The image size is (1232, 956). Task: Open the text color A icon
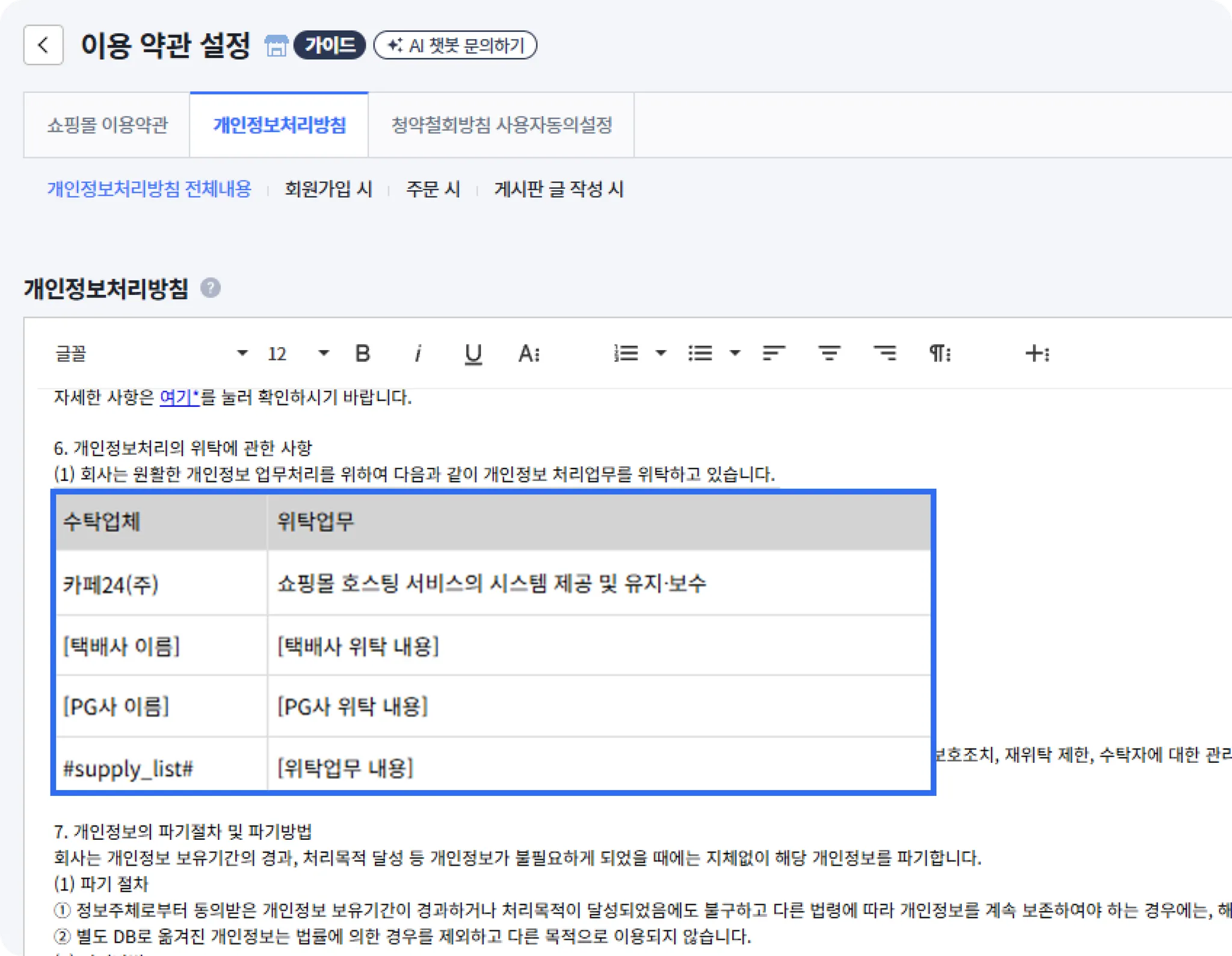[529, 353]
